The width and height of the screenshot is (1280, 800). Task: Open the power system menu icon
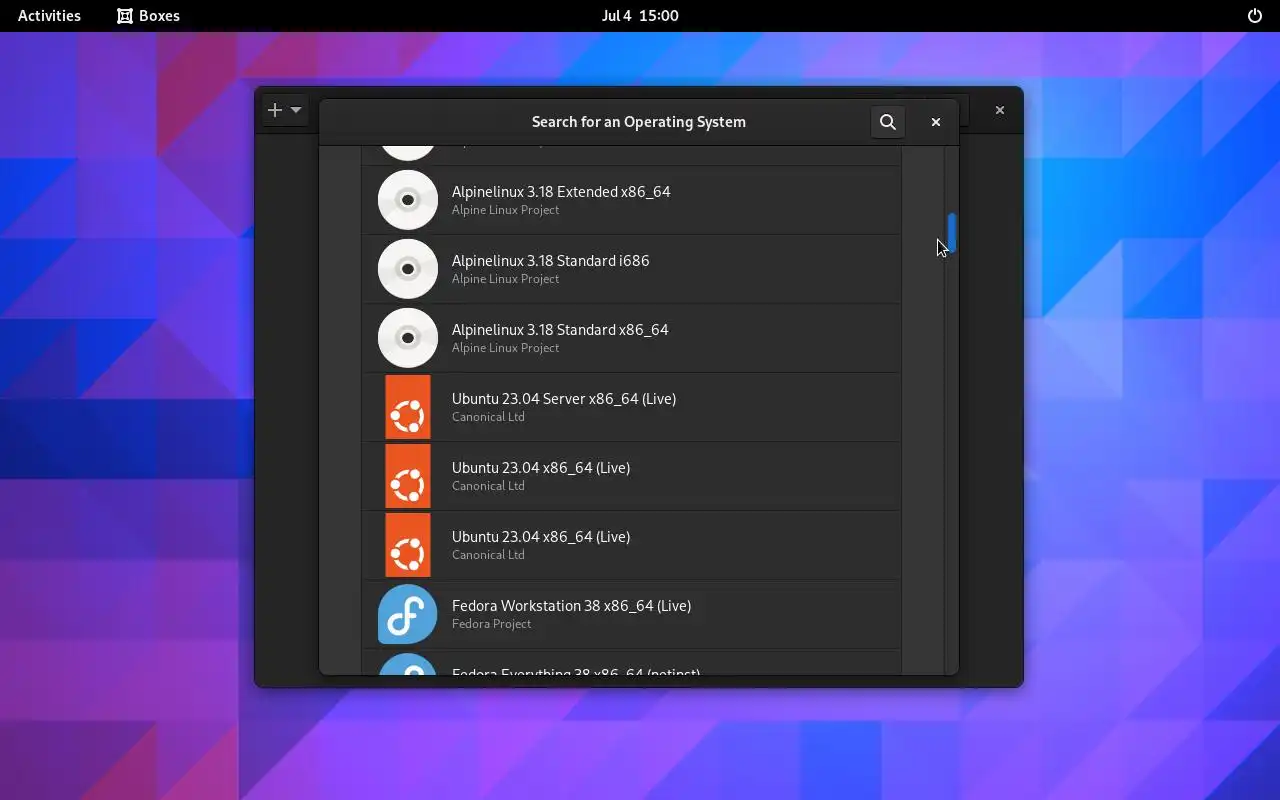(1255, 16)
